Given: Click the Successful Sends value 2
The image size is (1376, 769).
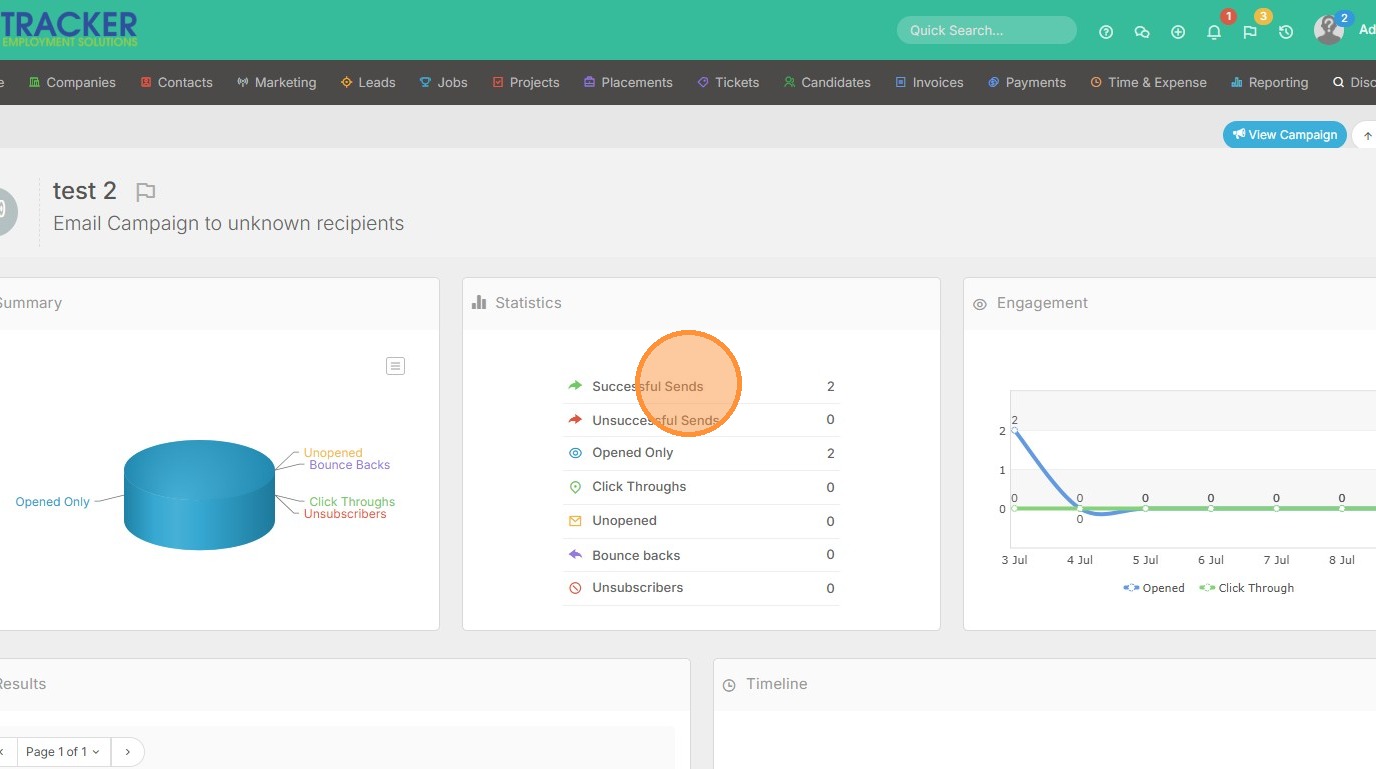Looking at the screenshot, I should coord(830,386).
